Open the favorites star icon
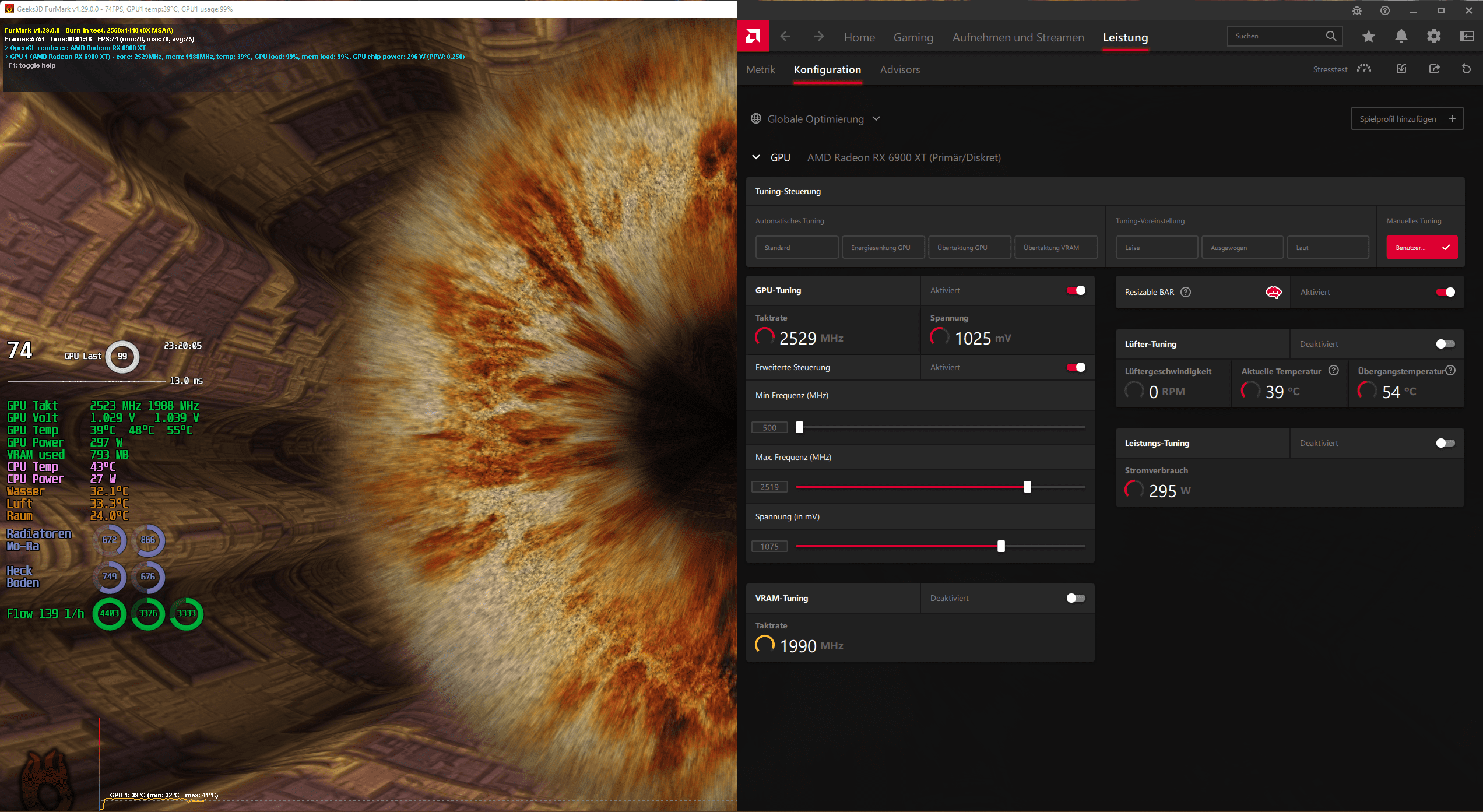Image resolution: width=1483 pixels, height=812 pixels. tap(1368, 37)
